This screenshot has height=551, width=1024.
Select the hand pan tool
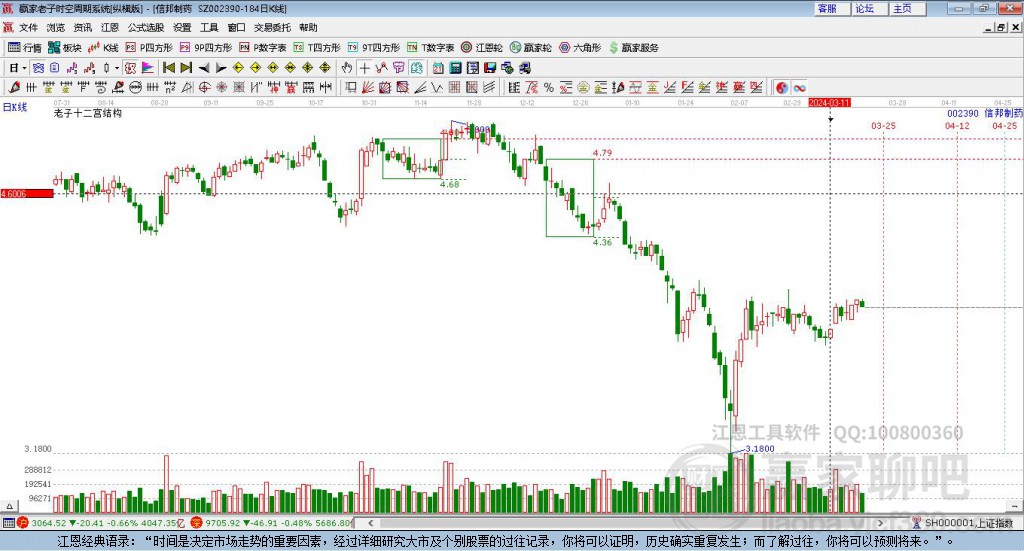click(347, 68)
